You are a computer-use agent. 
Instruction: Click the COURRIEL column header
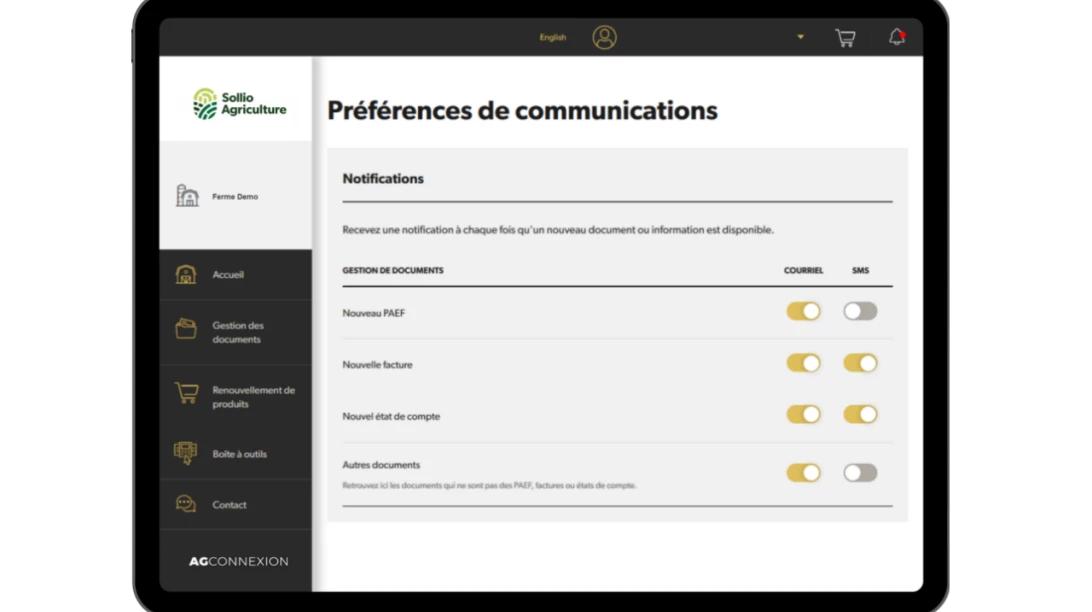coord(803,270)
